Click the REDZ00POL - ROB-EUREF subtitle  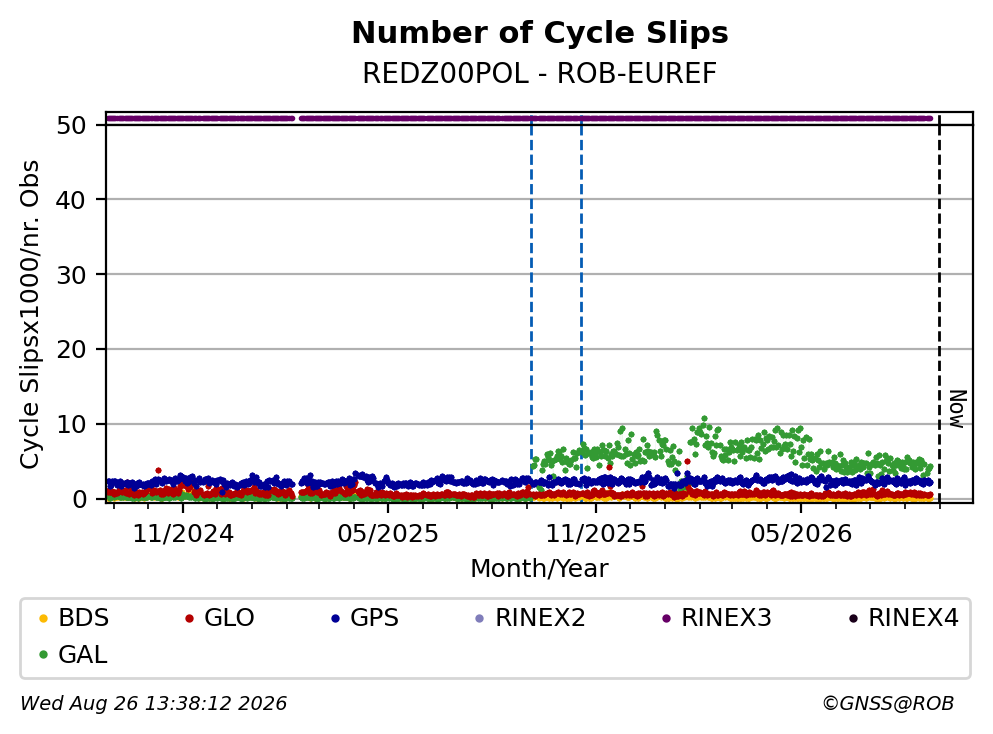(x=540, y=73)
